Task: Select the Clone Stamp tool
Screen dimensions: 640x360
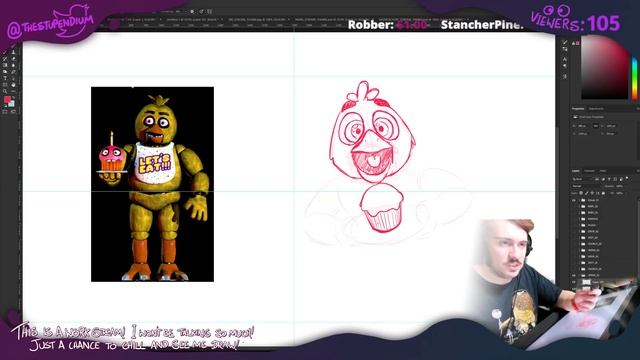Action: (x=13, y=52)
